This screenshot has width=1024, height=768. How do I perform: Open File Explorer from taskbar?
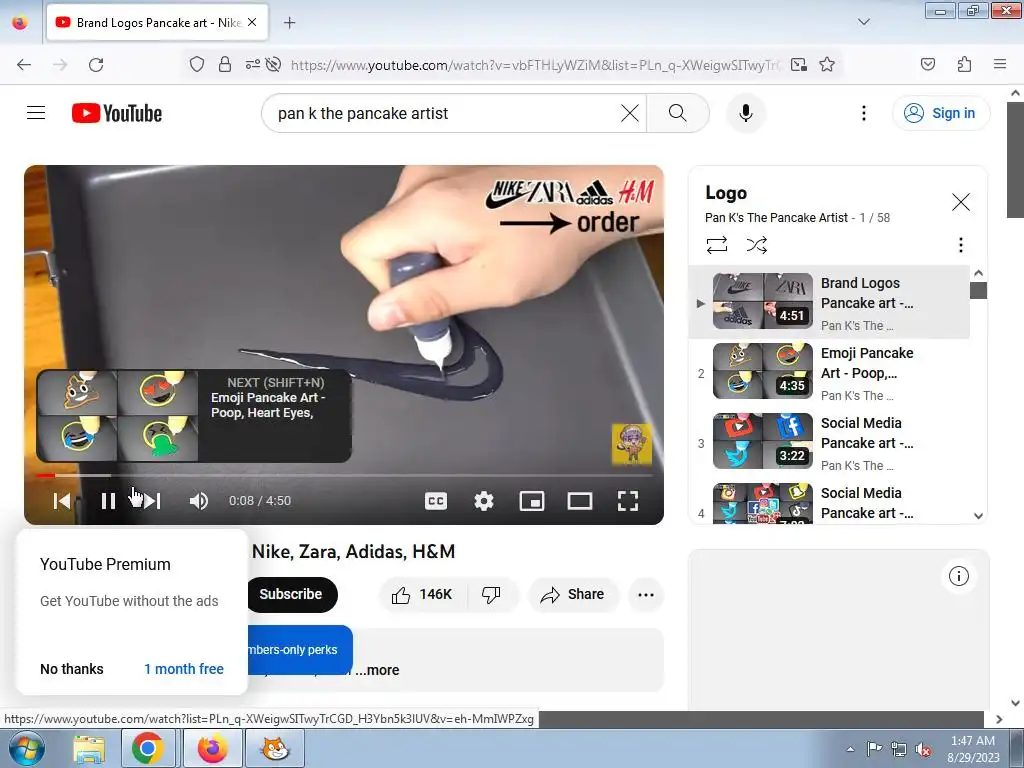pyautogui.click(x=89, y=748)
